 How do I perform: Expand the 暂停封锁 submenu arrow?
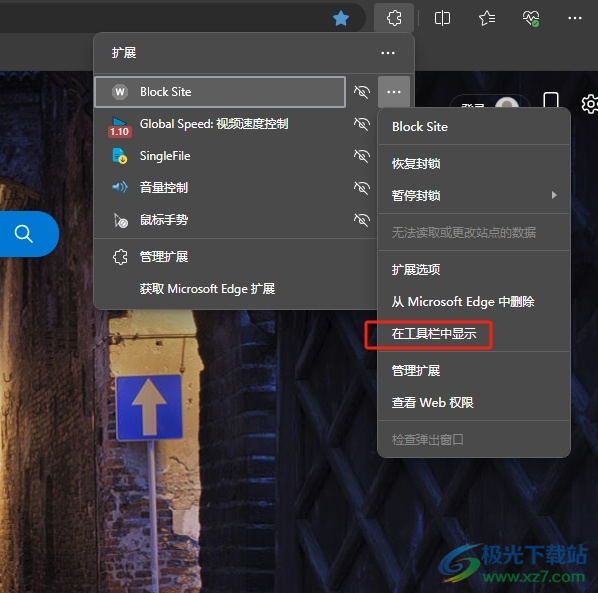[x=554, y=195]
